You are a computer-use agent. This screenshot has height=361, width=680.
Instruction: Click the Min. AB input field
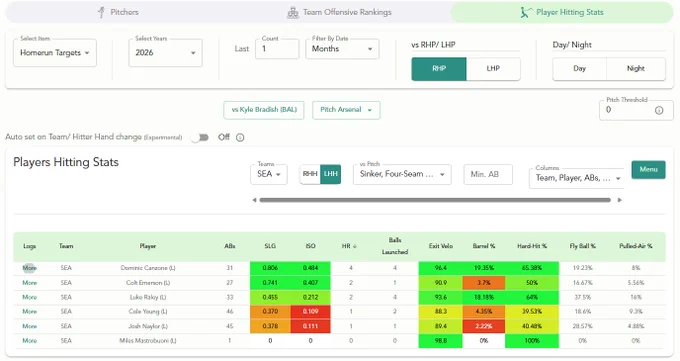(488, 174)
